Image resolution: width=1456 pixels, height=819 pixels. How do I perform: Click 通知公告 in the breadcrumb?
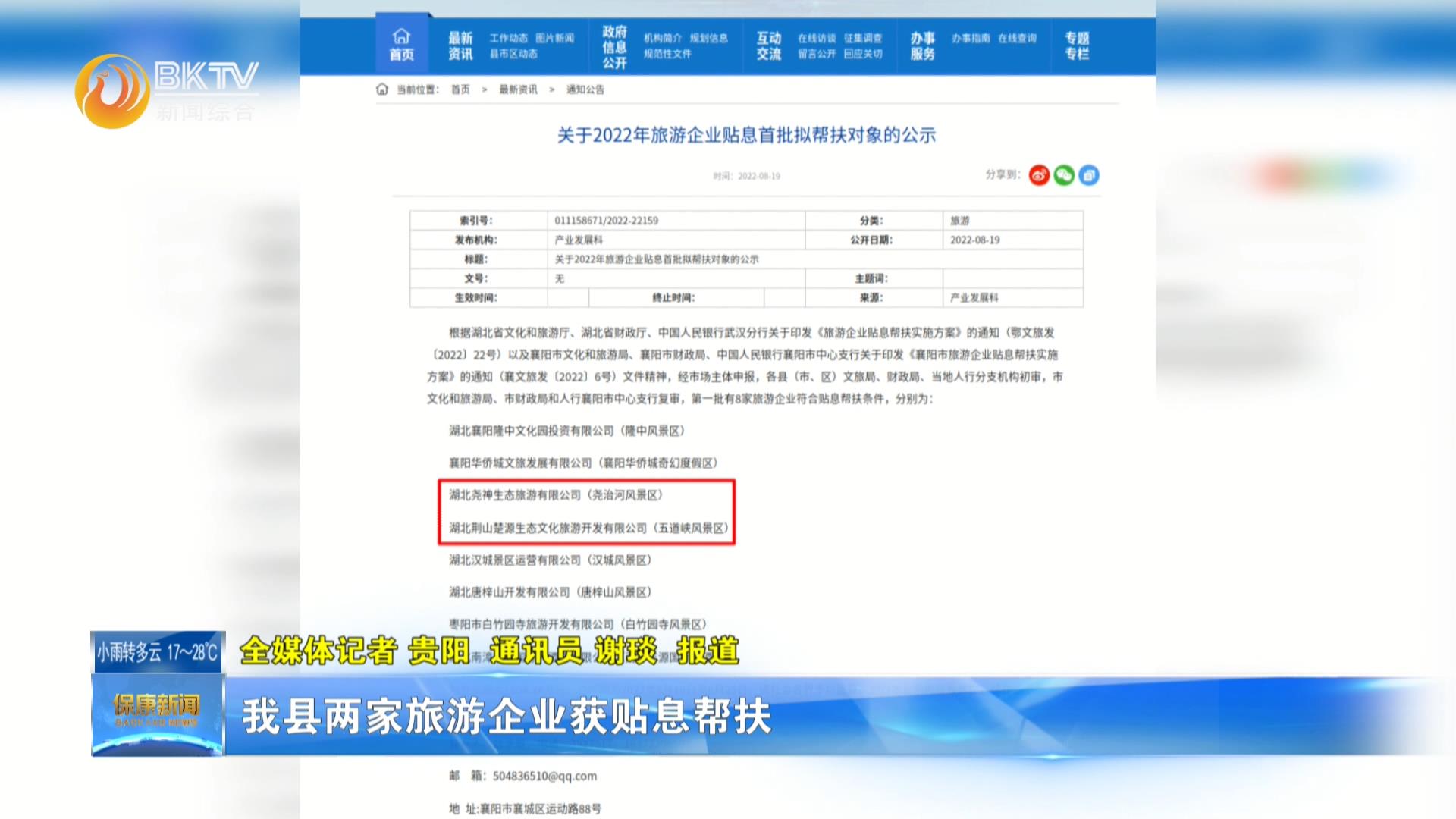[x=585, y=89]
